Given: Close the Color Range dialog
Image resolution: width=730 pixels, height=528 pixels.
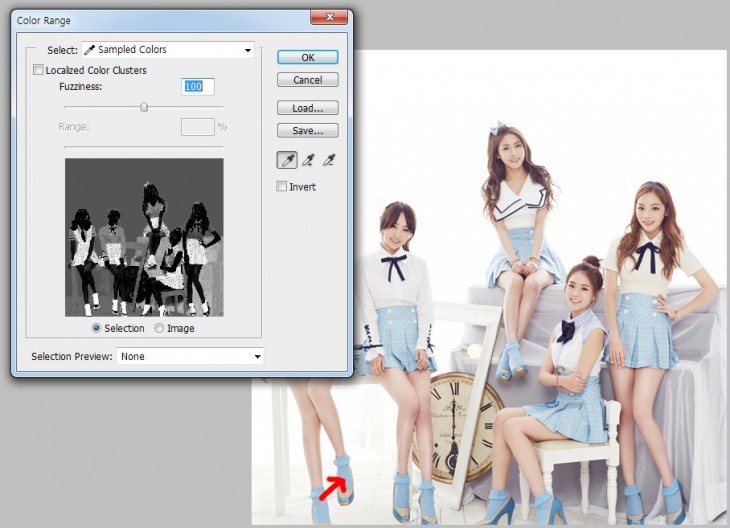Looking at the screenshot, I should pos(328,16).
